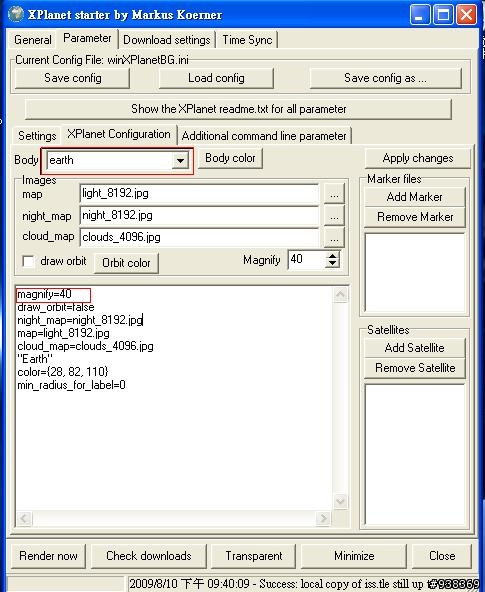Switch to the Settings sub-tab
This screenshot has height=592, width=485.
click(x=37, y=136)
